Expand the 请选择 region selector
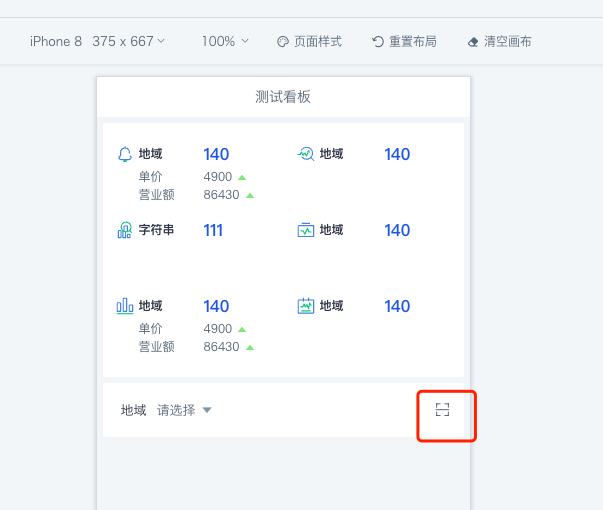 pos(185,410)
